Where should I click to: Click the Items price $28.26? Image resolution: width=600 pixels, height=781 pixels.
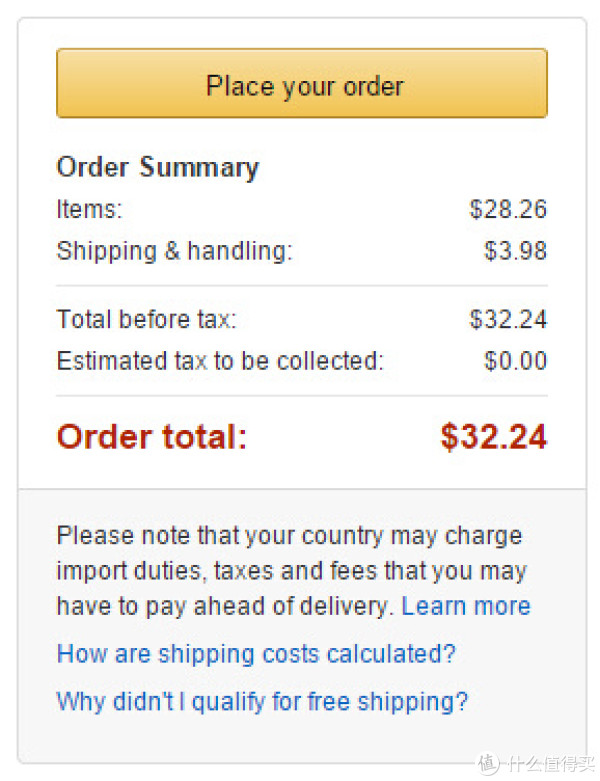pos(508,209)
